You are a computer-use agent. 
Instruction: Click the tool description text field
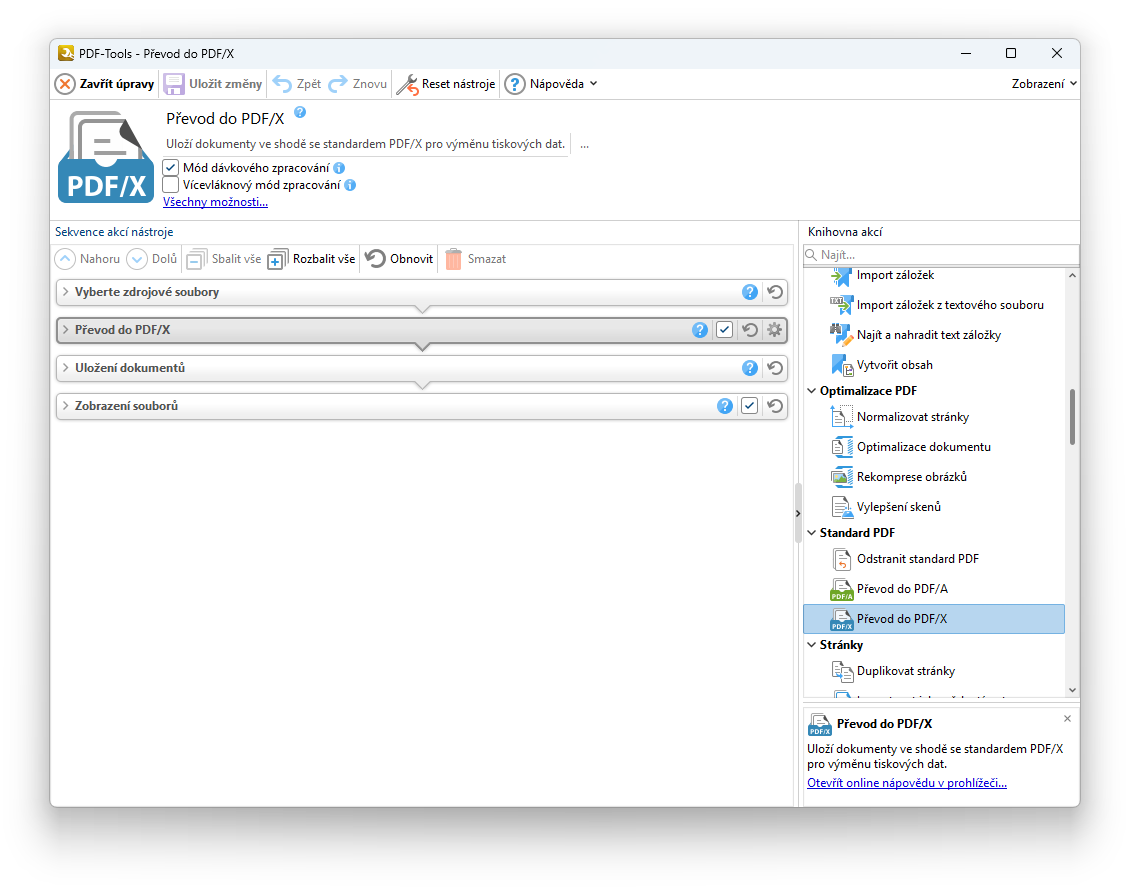pos(367,145)
